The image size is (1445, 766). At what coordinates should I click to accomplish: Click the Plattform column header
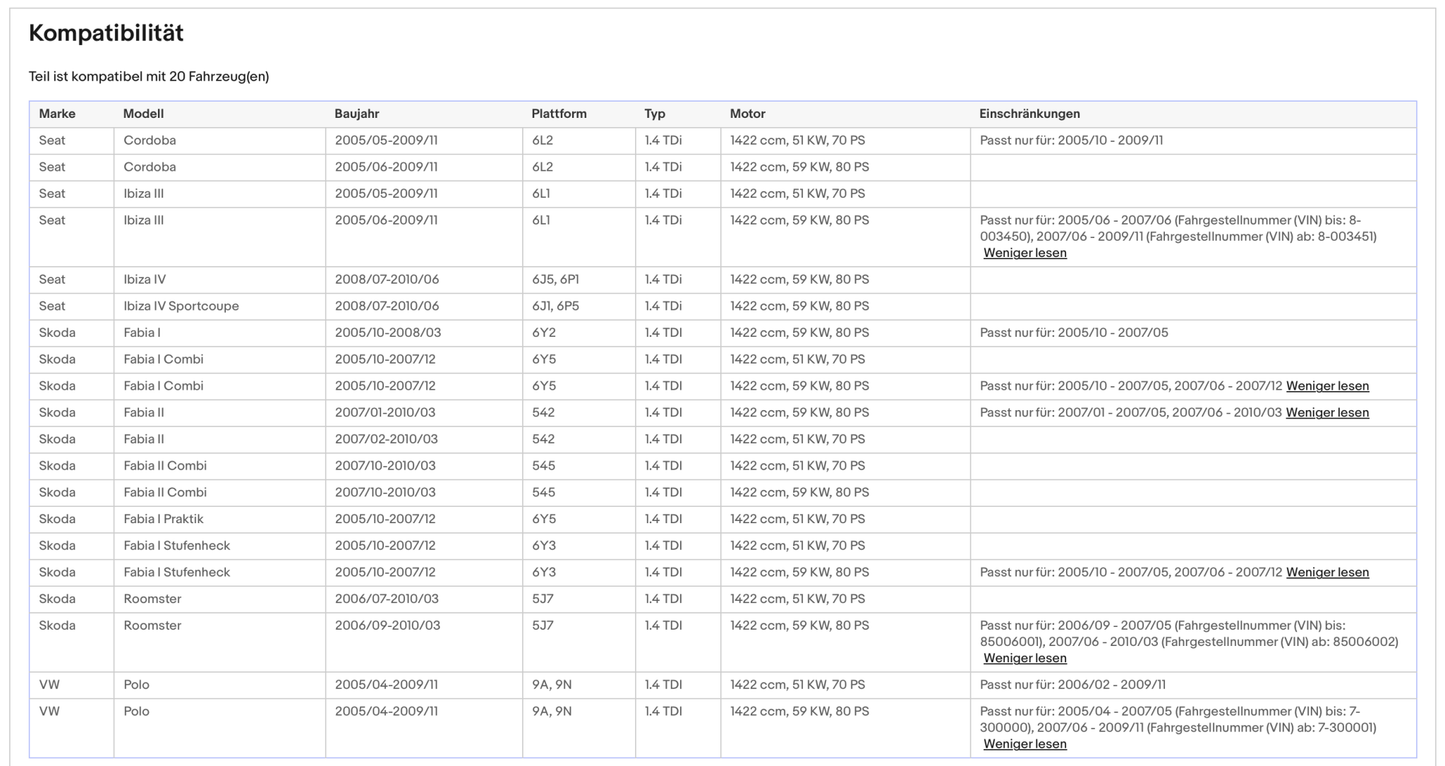click(559, 114)
